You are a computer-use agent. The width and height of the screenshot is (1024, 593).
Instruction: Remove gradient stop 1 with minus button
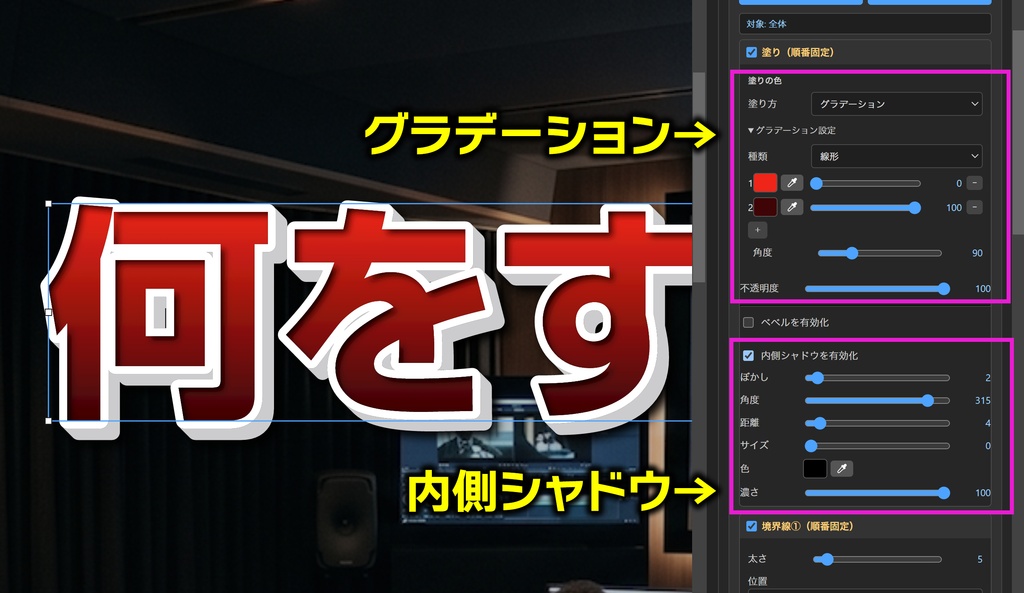coord(974,183)
